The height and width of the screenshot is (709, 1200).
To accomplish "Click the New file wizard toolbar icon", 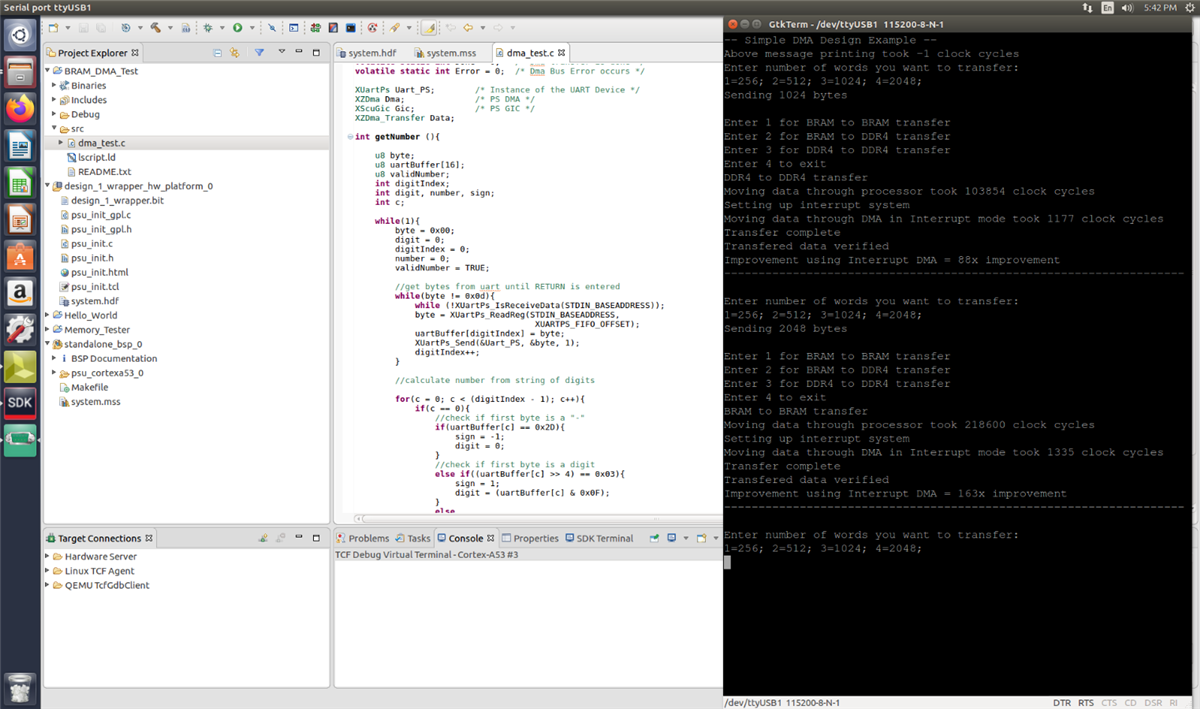I will [x=53, y=28].
